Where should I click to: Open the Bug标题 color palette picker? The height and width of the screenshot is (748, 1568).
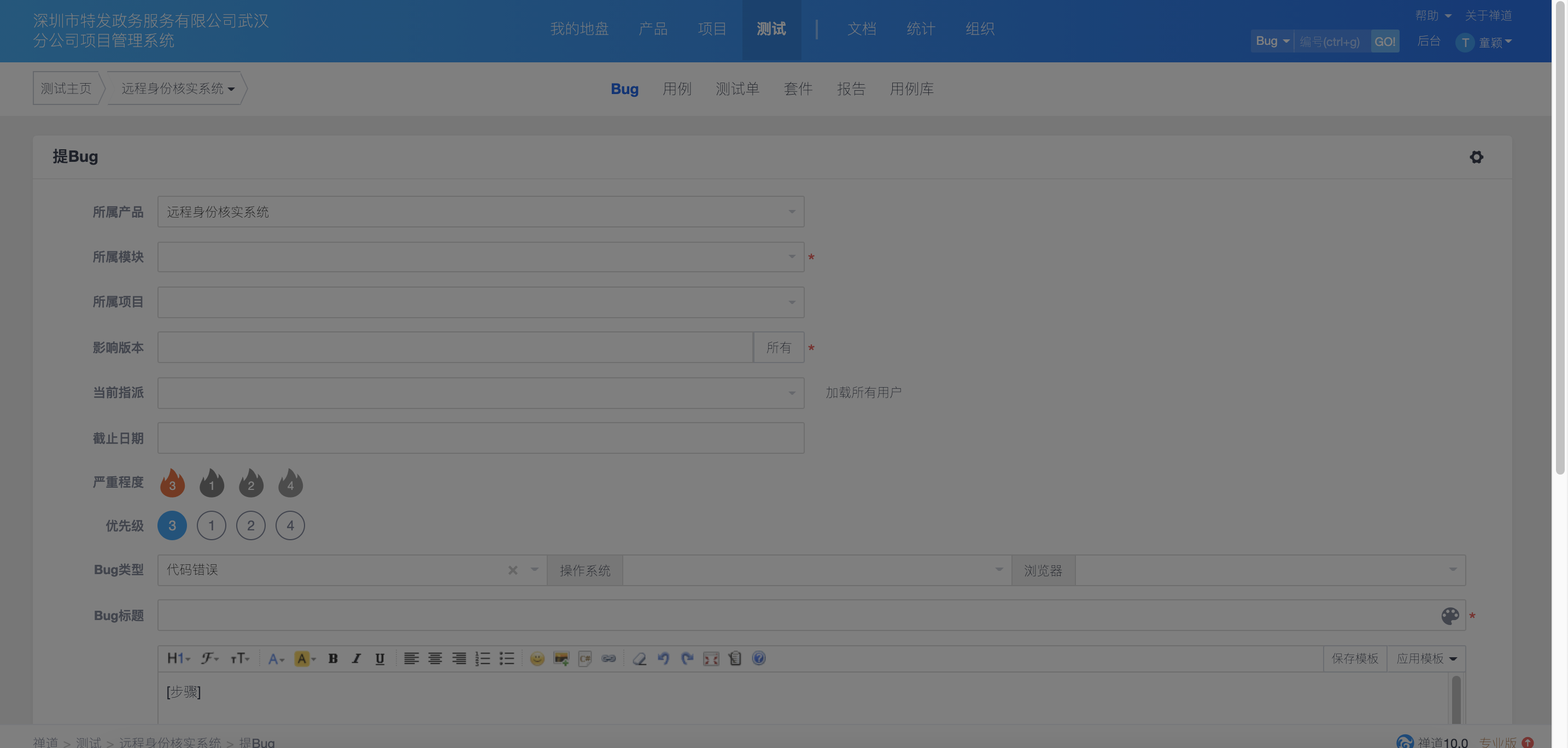1449,616
